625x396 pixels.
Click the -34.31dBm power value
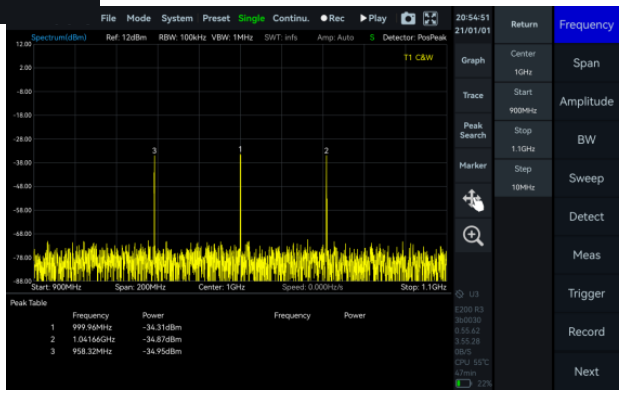[162, 327]
